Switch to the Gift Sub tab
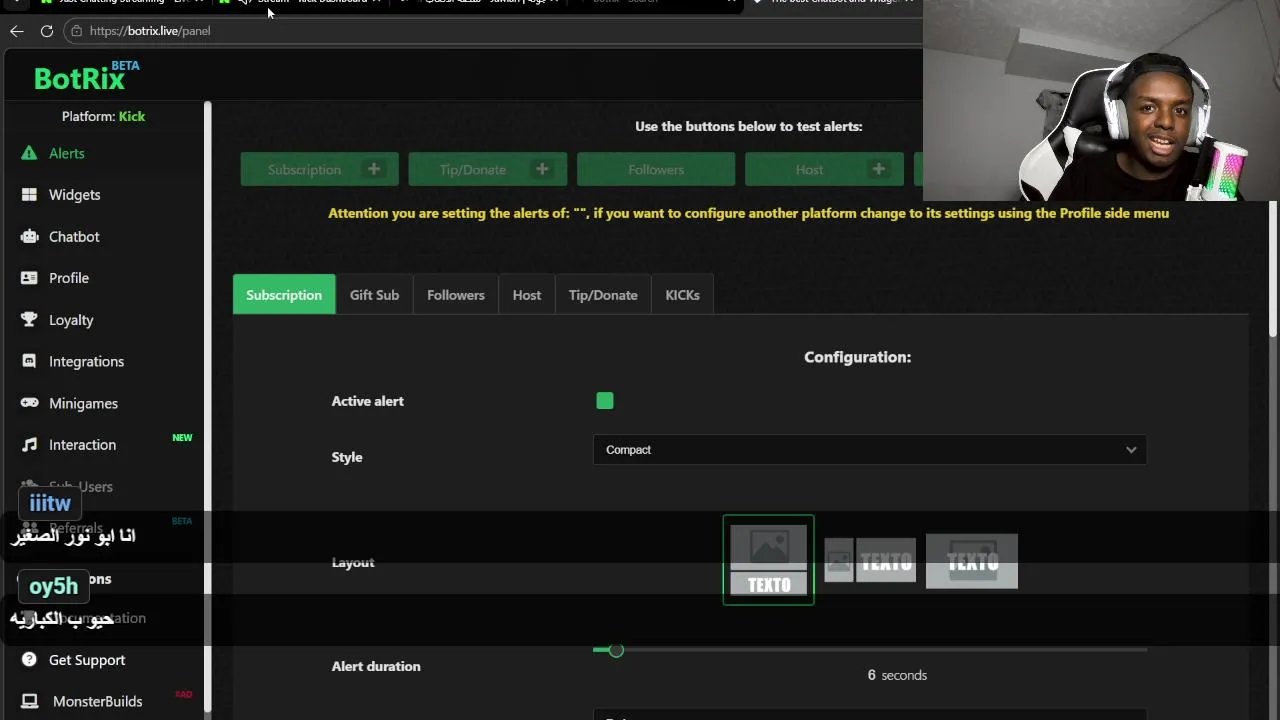This screenshot has width=1280, height=720. coord(374,295)
